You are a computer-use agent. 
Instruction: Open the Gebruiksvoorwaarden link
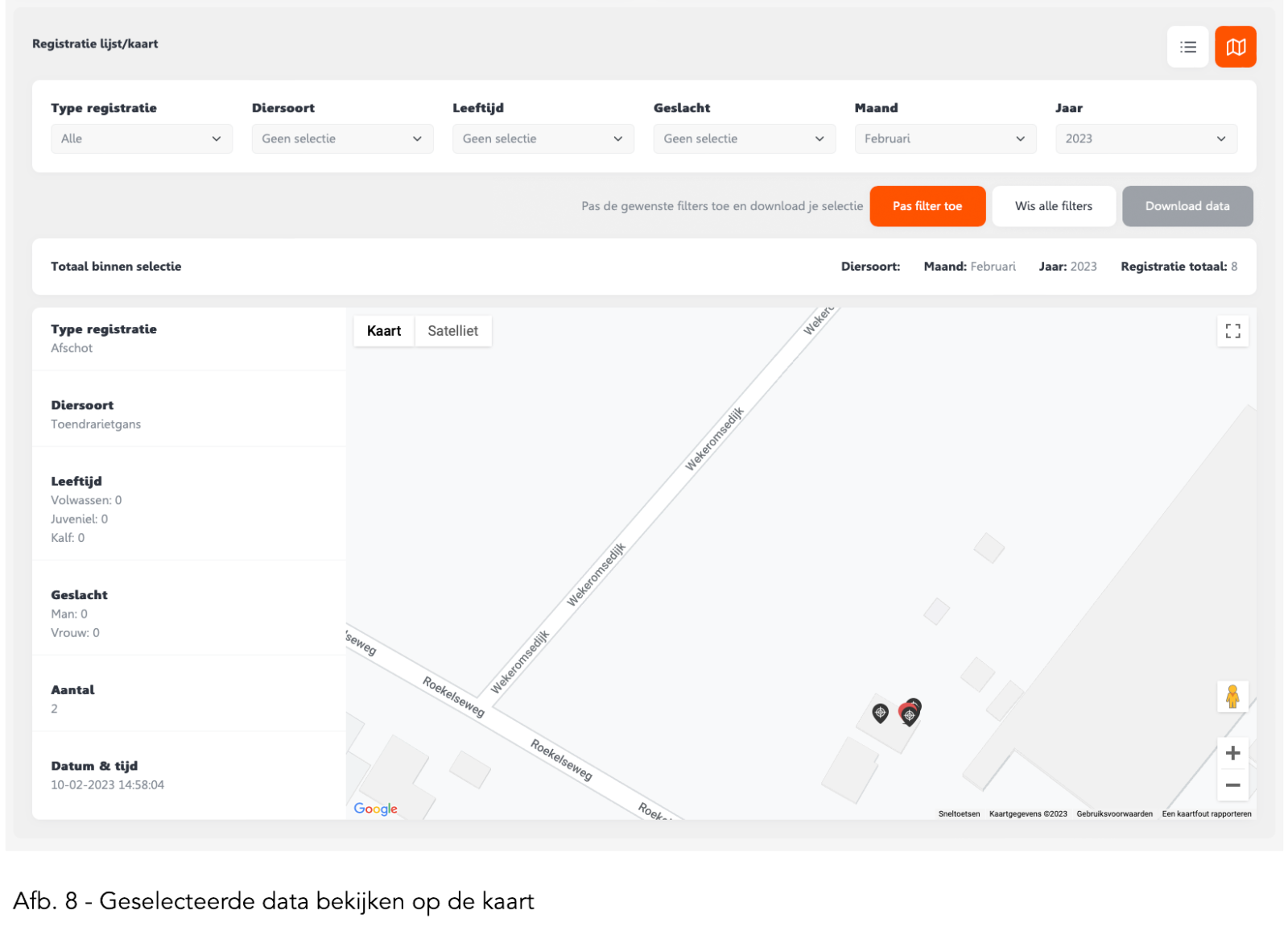tap(1114, 814)
